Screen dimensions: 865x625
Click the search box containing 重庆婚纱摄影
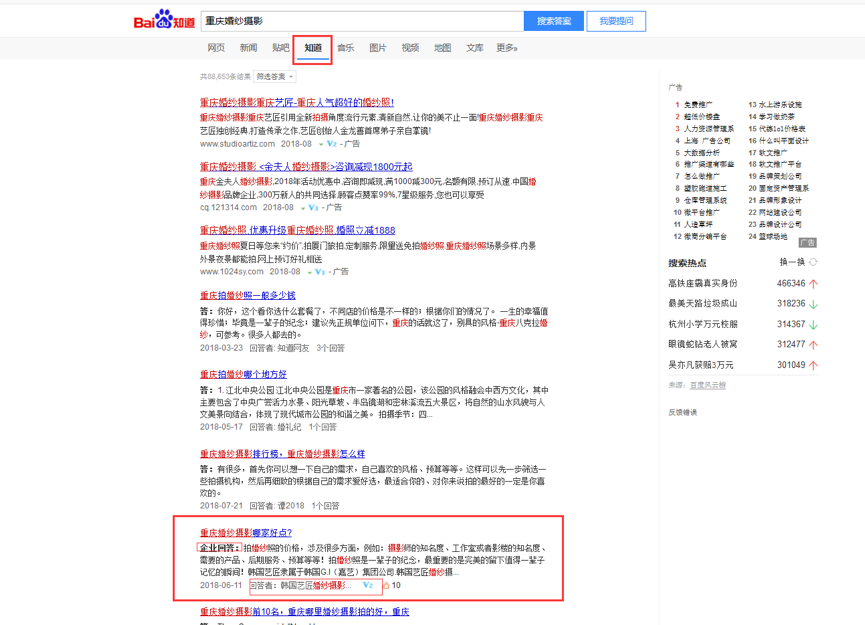pos(360,21)
